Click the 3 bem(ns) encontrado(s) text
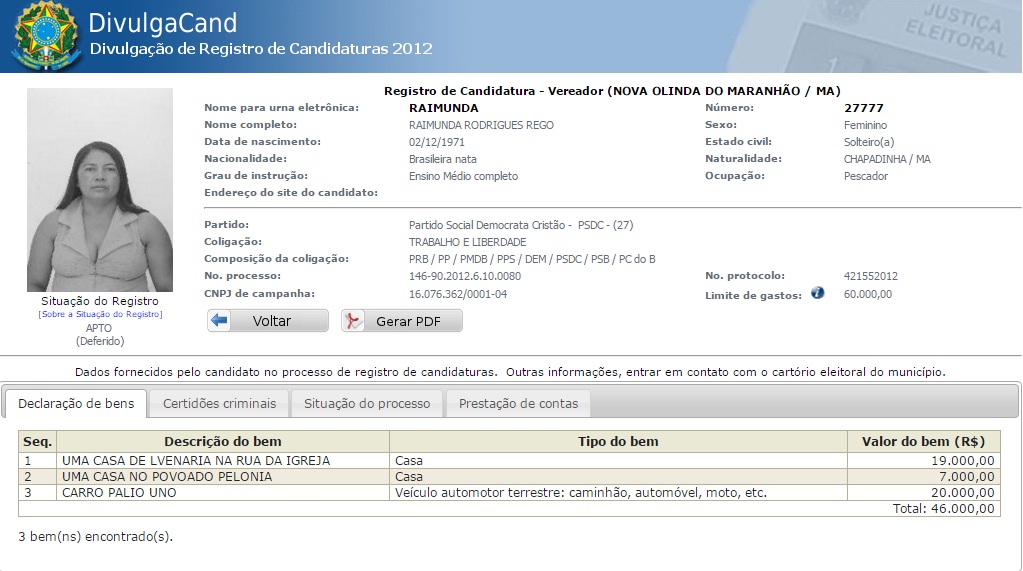This screenshot has height=571, width=1023. click(x=95, y=536)
